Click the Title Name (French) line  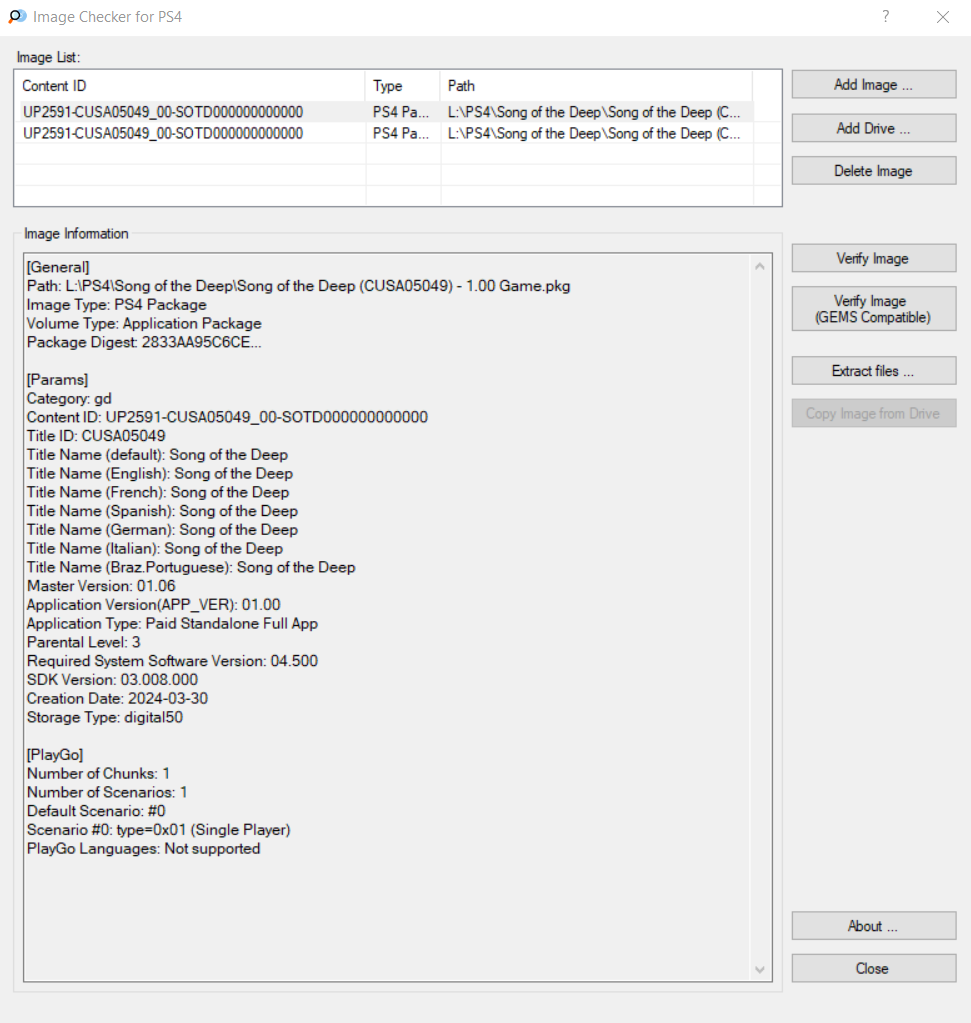(x=158, y=493)
